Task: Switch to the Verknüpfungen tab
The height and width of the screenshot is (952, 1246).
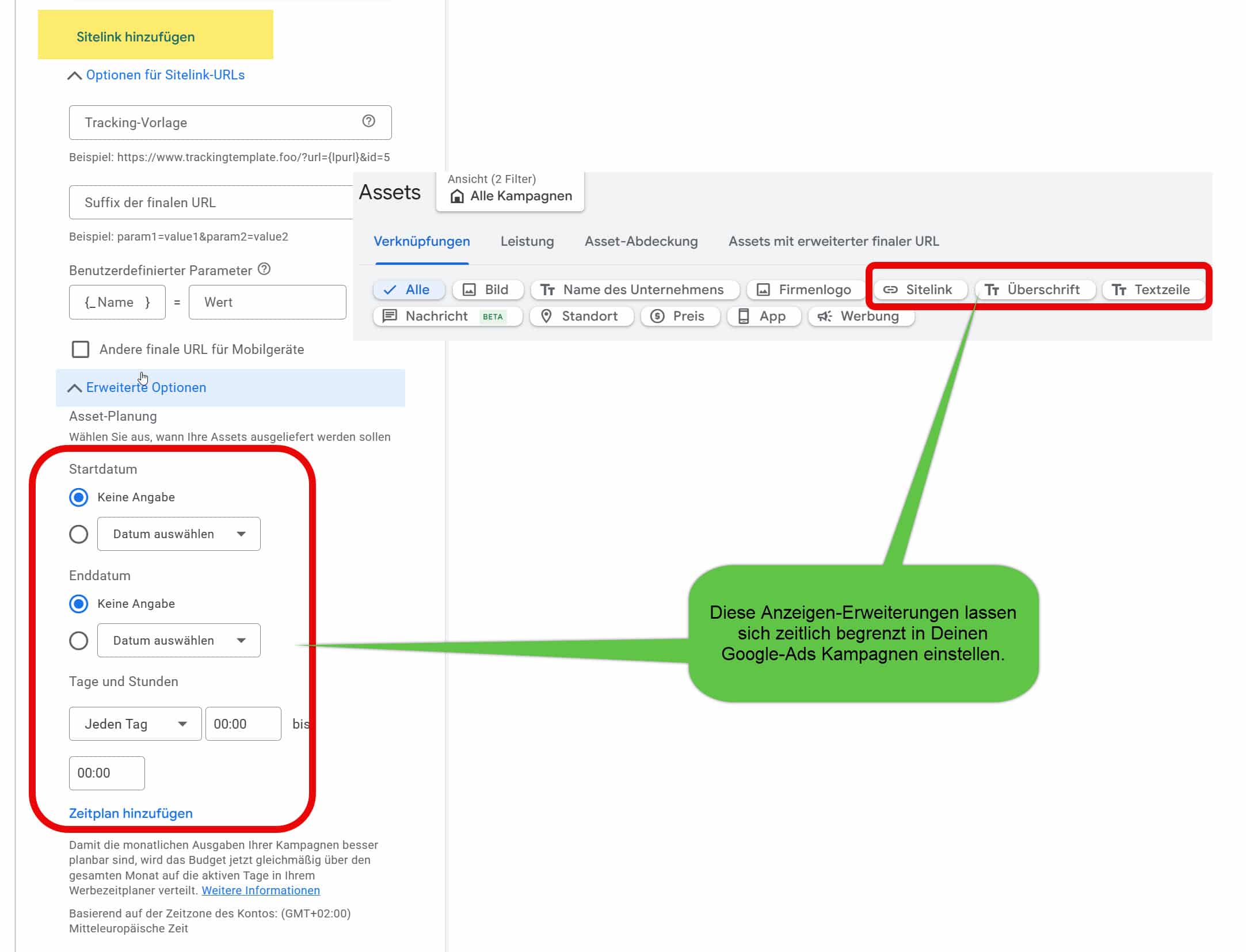Action: 422,242
